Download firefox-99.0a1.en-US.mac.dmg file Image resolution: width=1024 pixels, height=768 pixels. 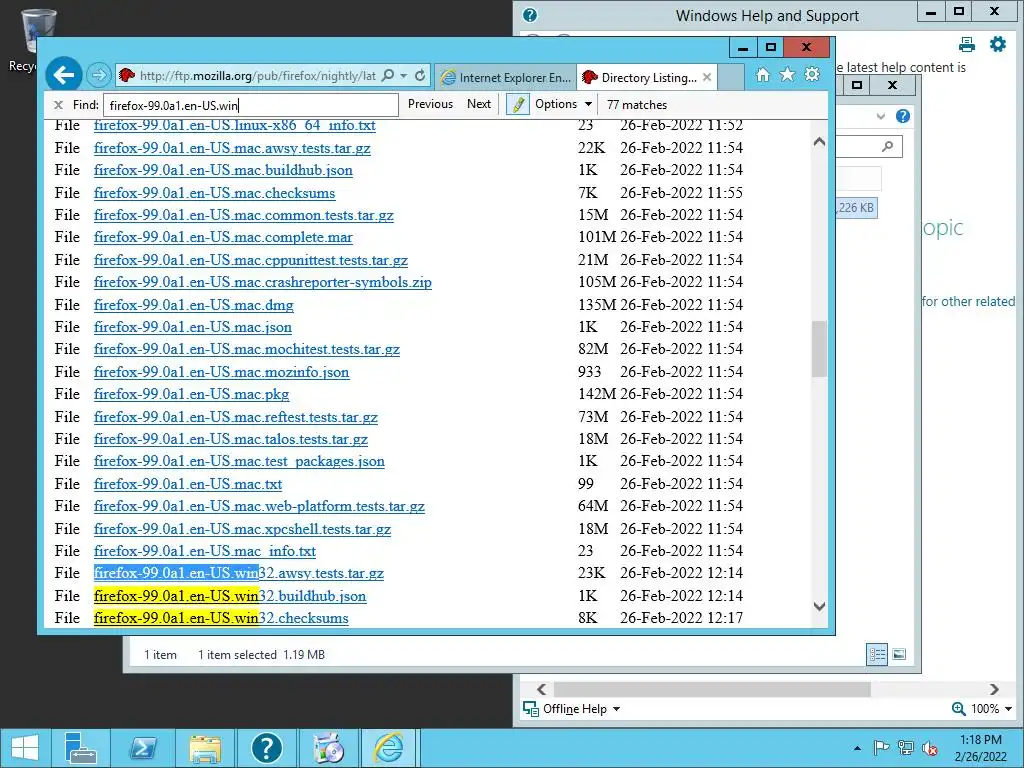(193, 304)
